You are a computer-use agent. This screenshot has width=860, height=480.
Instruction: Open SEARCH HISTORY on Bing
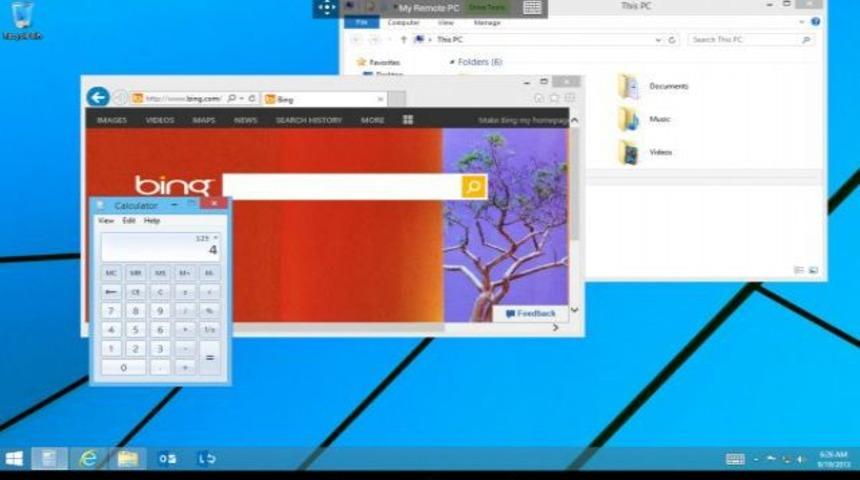(x=309, y=120)
